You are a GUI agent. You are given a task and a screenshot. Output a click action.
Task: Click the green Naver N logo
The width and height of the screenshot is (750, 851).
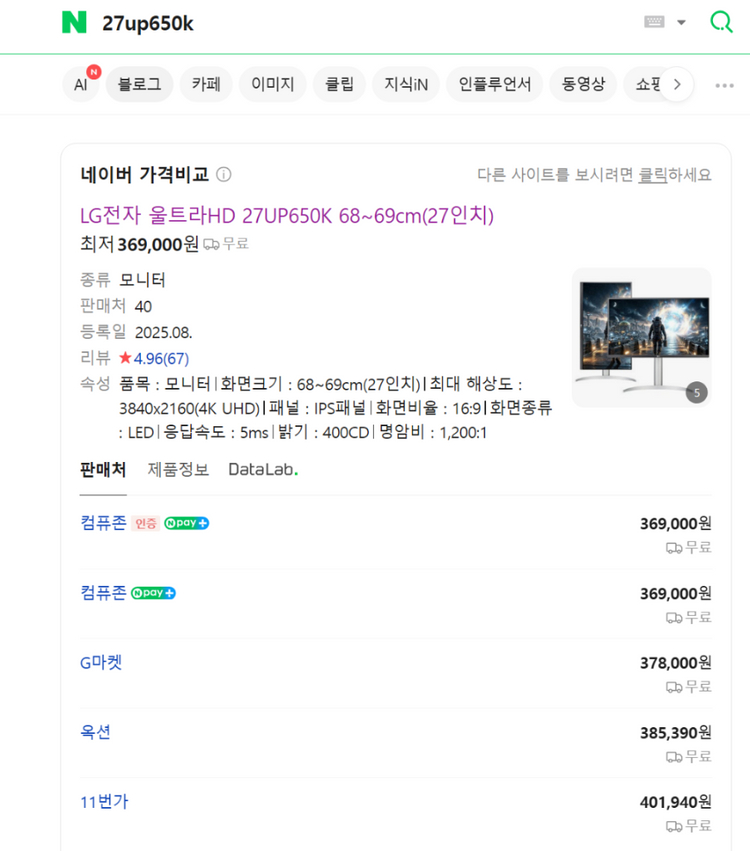[74, 22]
